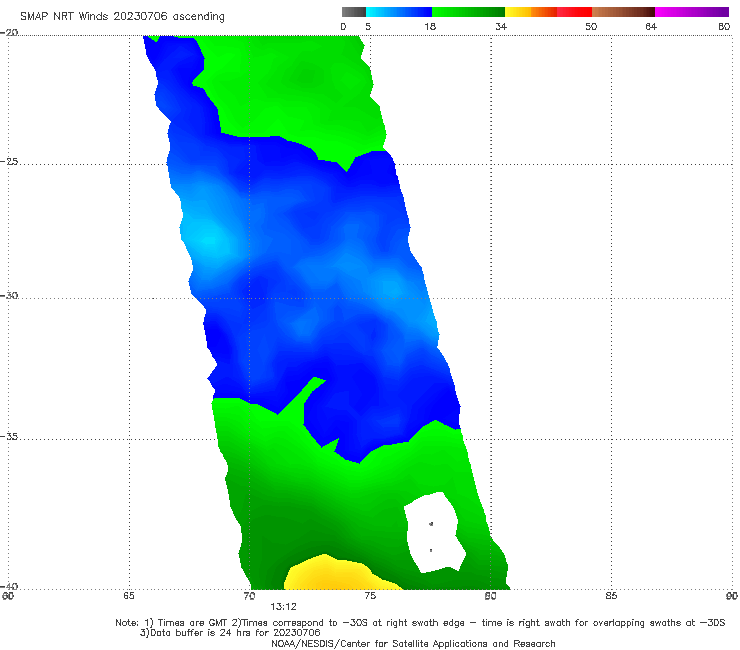Click the longitude label '70'
The width and height of the screenshot is (740, 650).
pyautogui.click(x=249, y=596)
